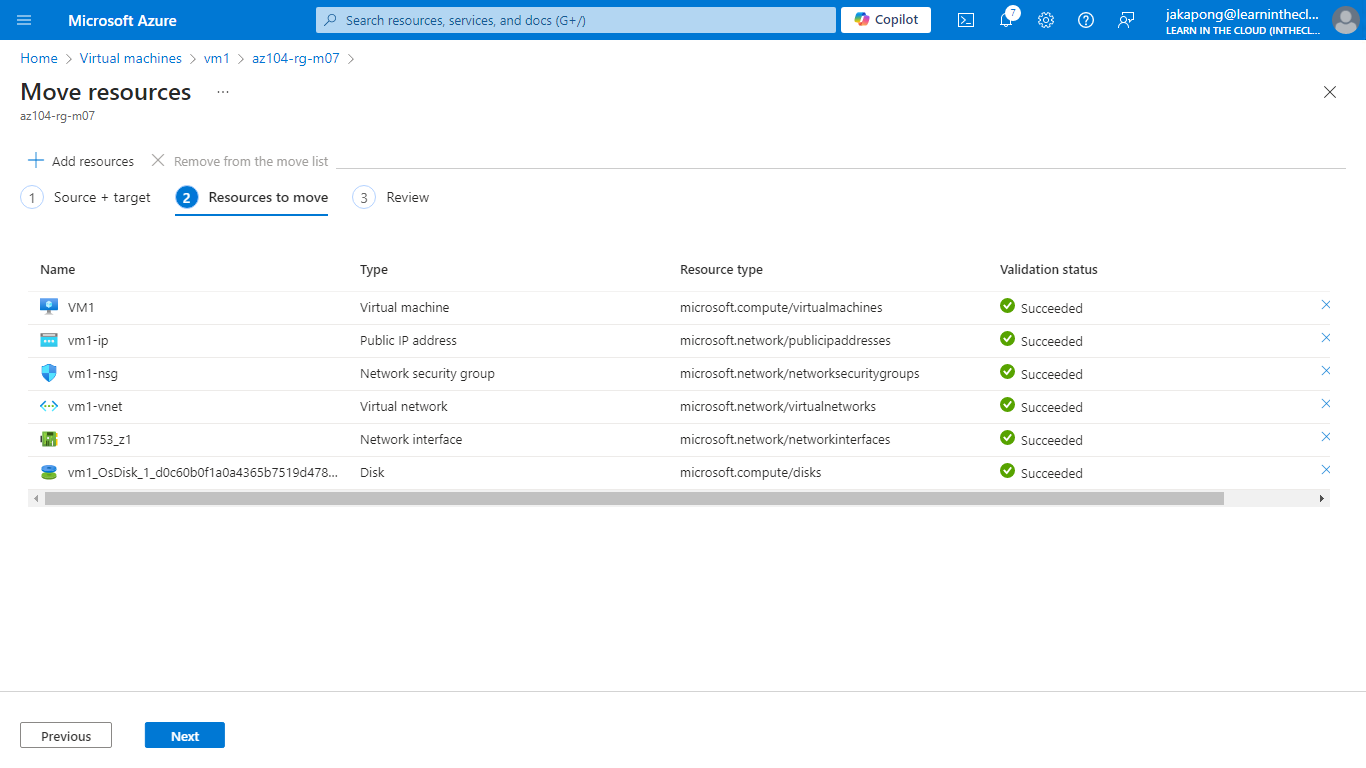
Task: Open portal settings gear
Action: click(1046, 20)
